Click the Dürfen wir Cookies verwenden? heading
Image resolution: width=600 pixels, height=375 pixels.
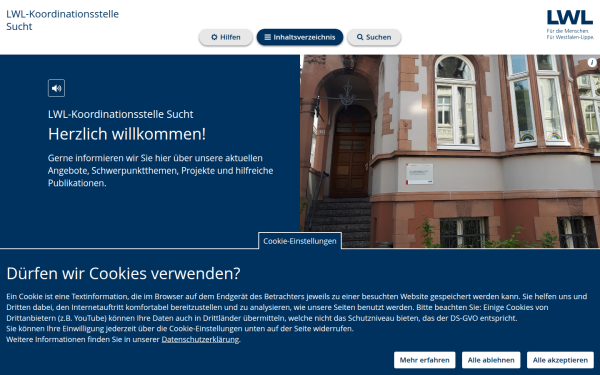pyautogui.click(x=123, y=274)
